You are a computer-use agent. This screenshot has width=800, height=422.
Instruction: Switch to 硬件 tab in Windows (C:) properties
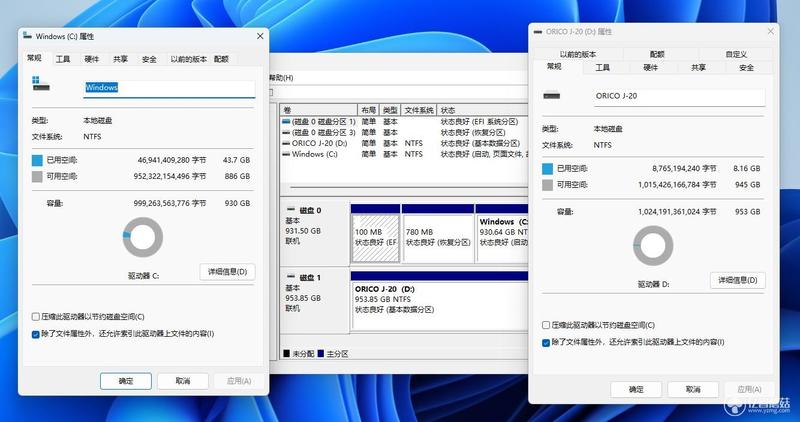pyautogui.click(x=92, y=59)
